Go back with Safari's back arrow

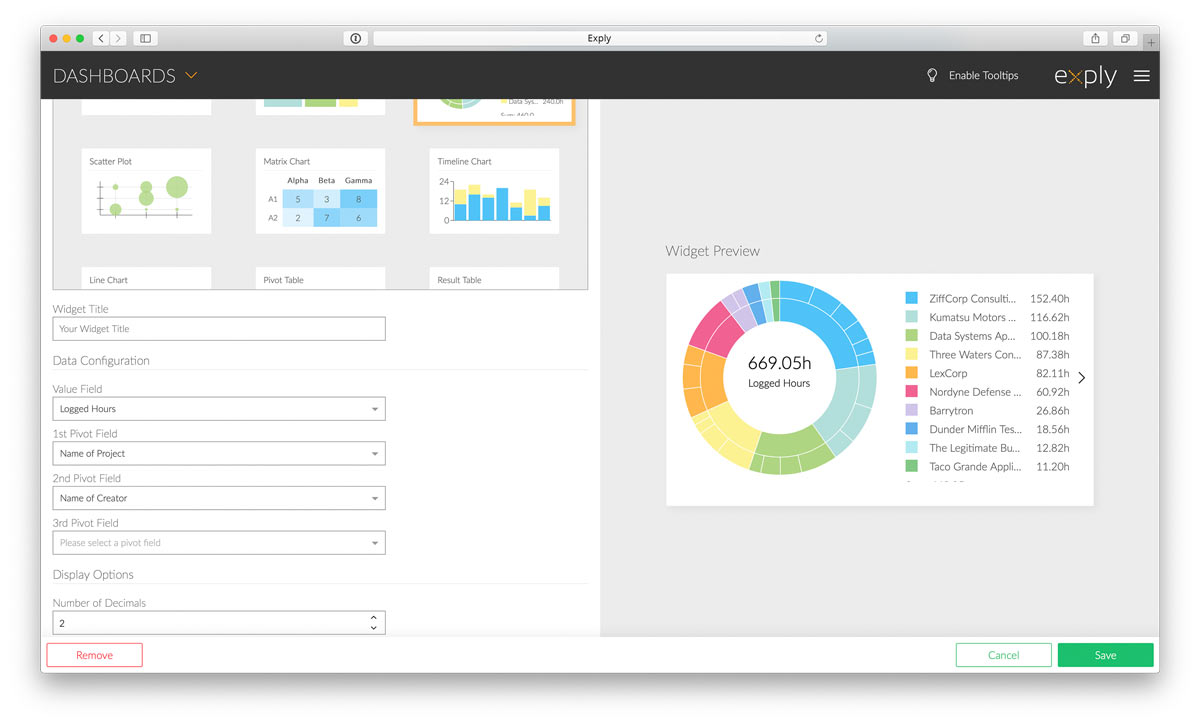[x=101, y=38]
